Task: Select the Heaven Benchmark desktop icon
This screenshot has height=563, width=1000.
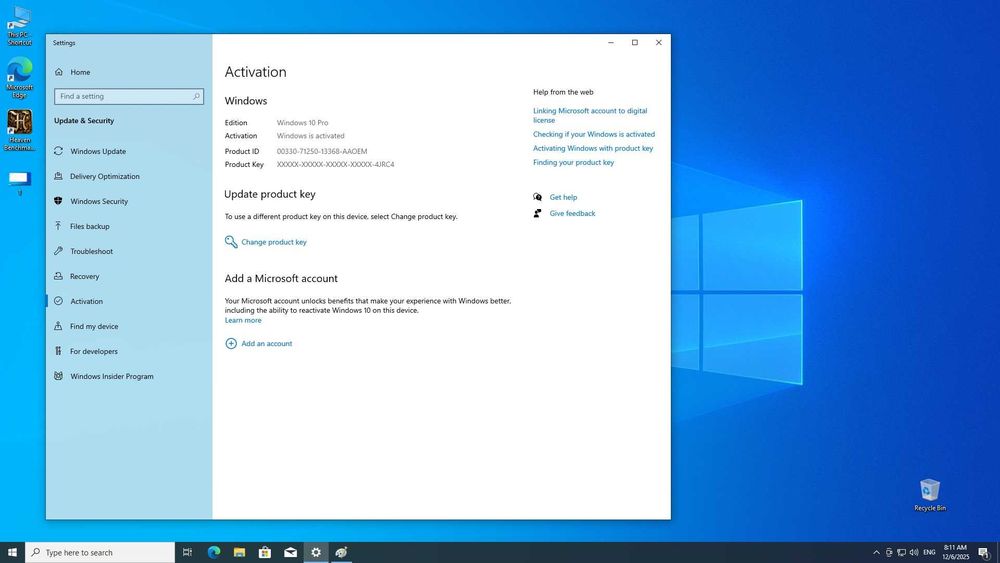Action: [x=19, y=130]
